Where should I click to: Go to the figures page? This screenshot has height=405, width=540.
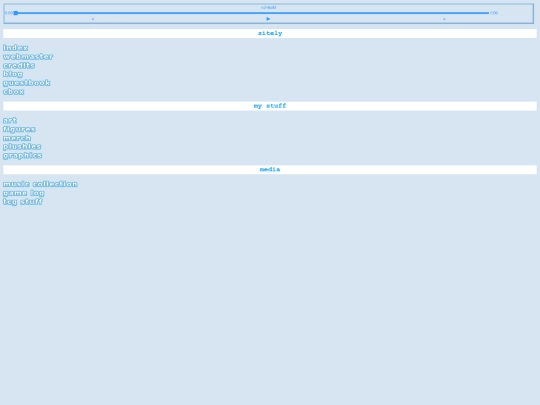click(19, 129)
